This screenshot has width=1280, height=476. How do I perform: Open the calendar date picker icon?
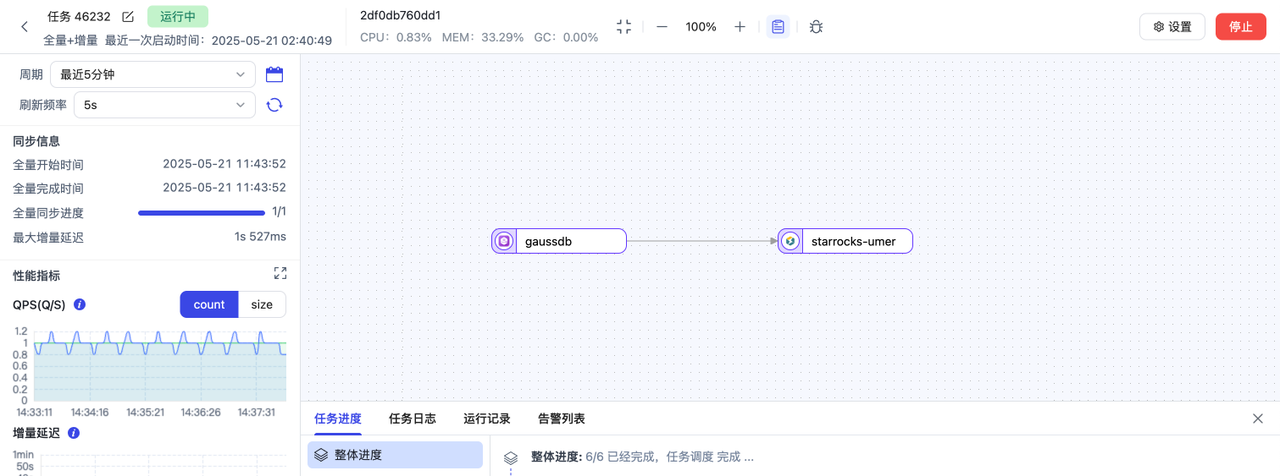274,74
